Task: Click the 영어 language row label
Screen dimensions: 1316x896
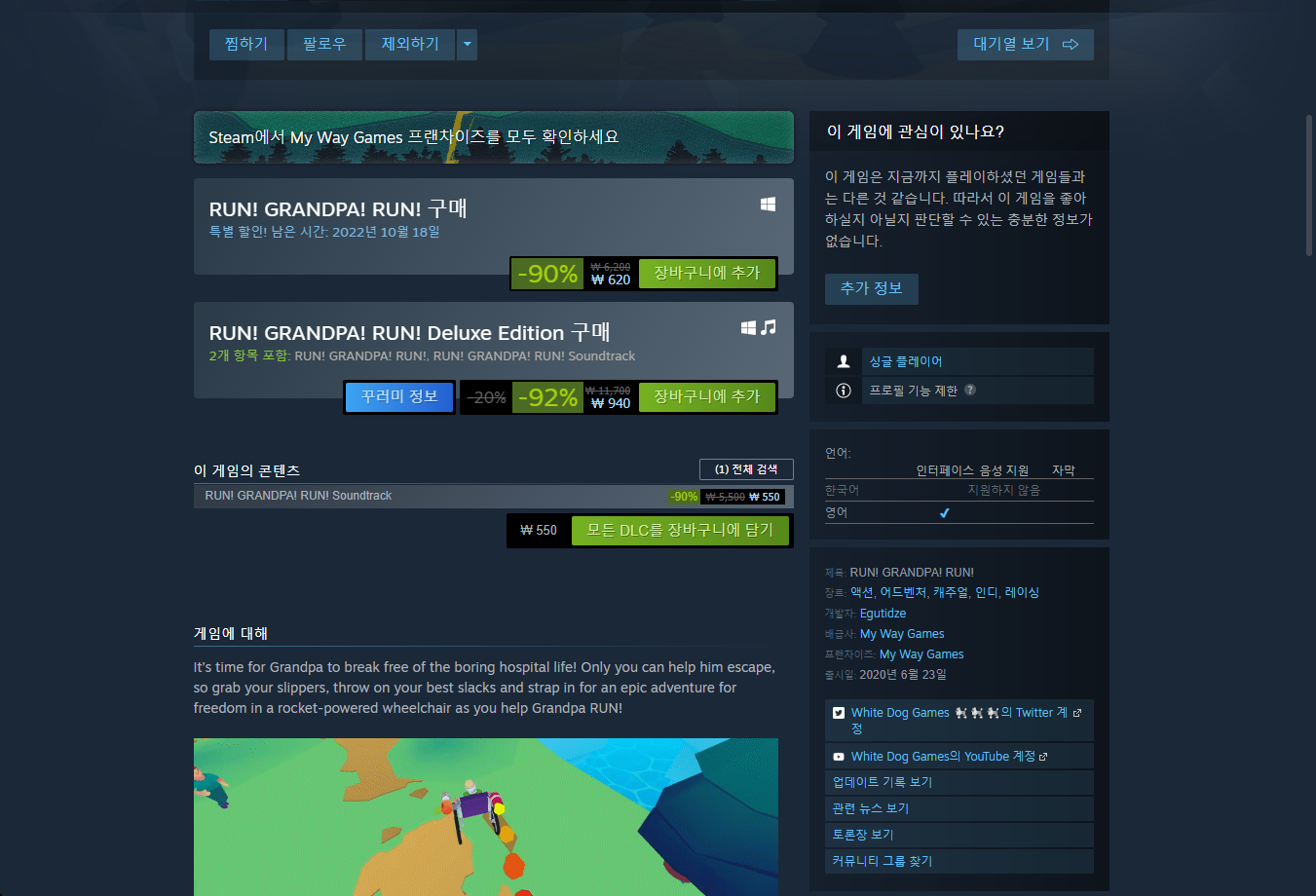Action: click(x=836, y=513)
